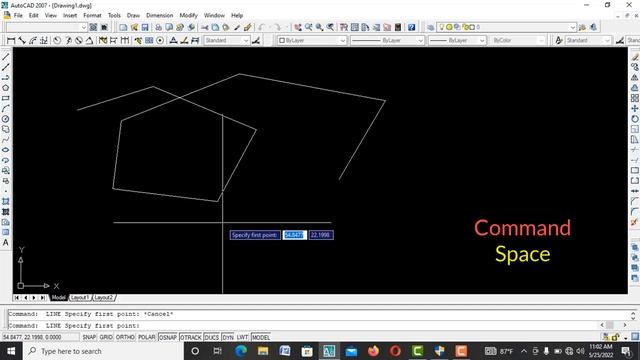Select the Spline draw tool
The image size is (640, 360).
6,140
